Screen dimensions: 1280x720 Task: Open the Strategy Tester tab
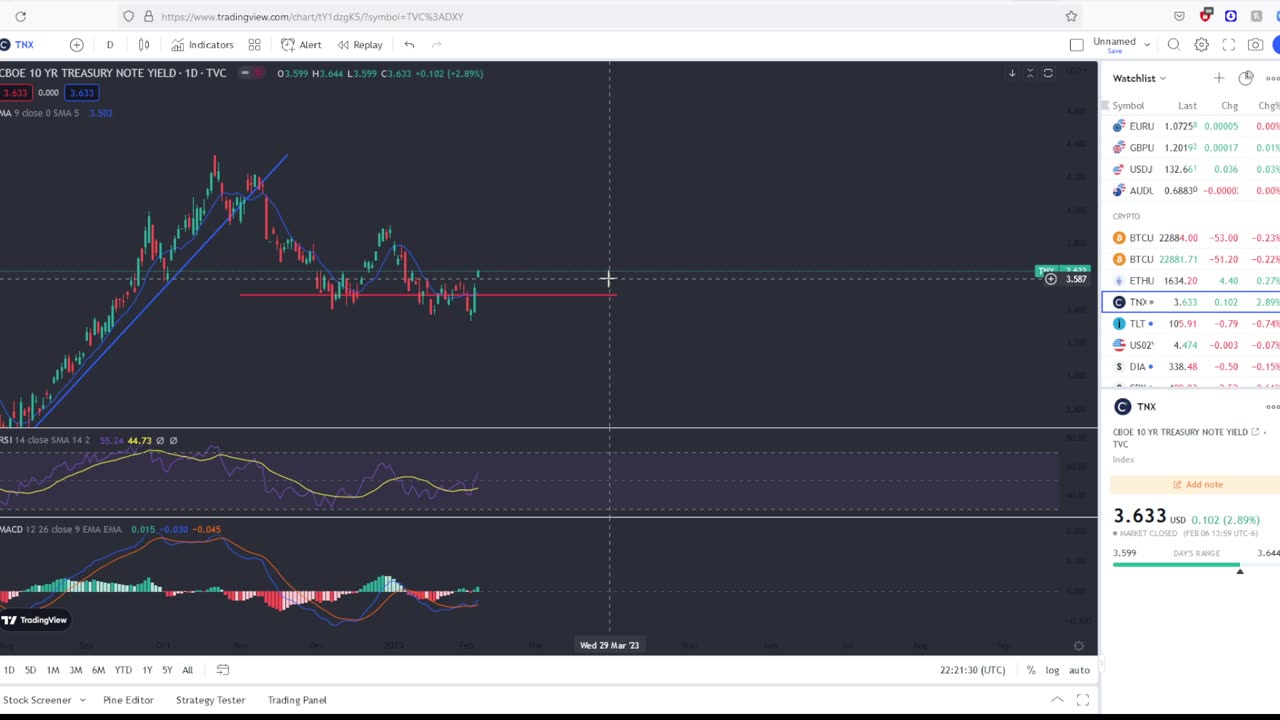coord(210,700)
